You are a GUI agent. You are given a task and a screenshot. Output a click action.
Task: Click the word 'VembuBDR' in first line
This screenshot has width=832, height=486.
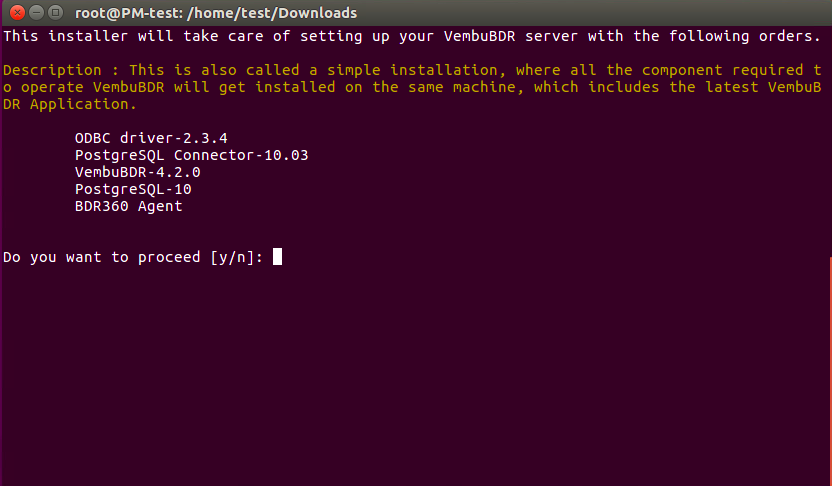(480, 36)
